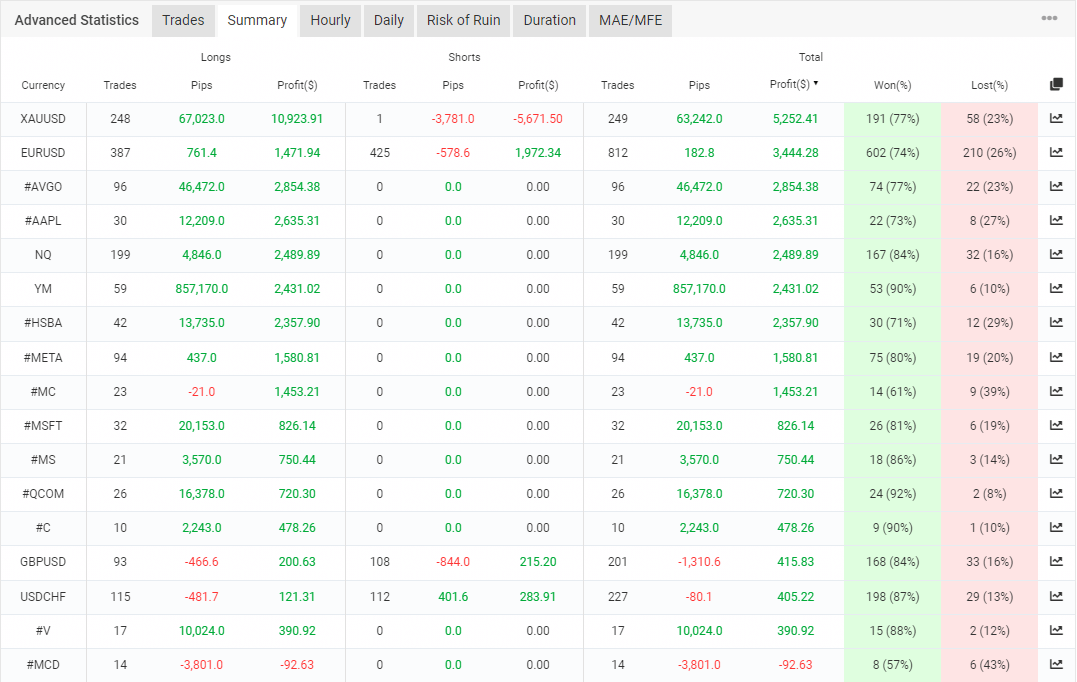
Task: Open the chart icon for NQ row
Action: coord(1056,254)
